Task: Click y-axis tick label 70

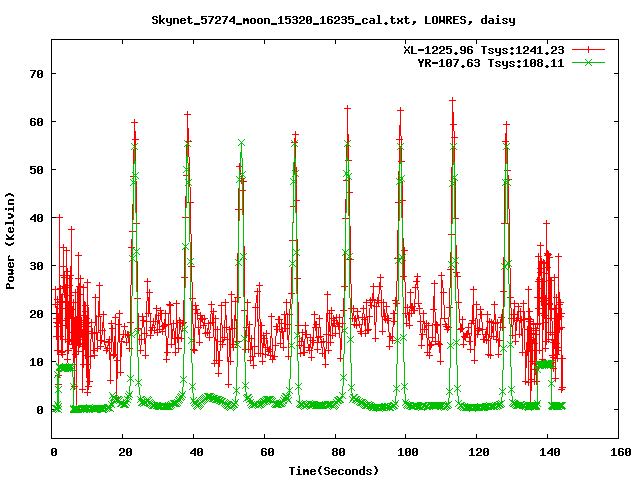Action: click(36, 74)
